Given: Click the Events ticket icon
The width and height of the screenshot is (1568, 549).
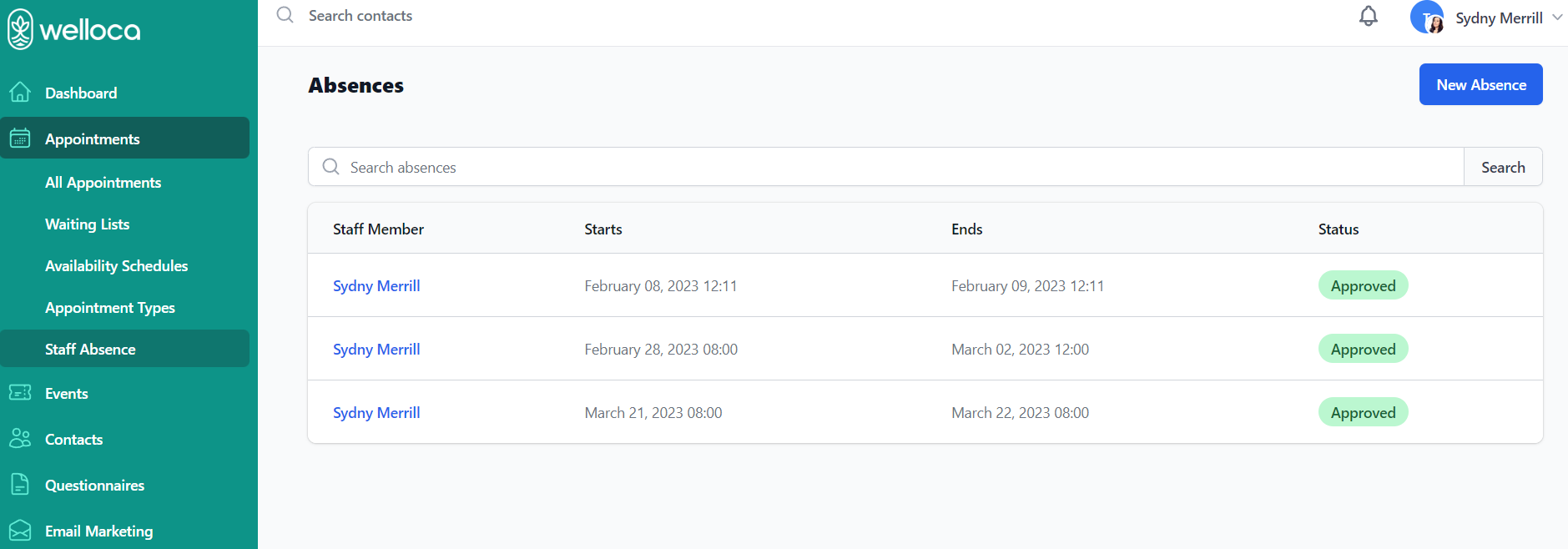Looking at the screenshot, I should click(x=20, y=393).
